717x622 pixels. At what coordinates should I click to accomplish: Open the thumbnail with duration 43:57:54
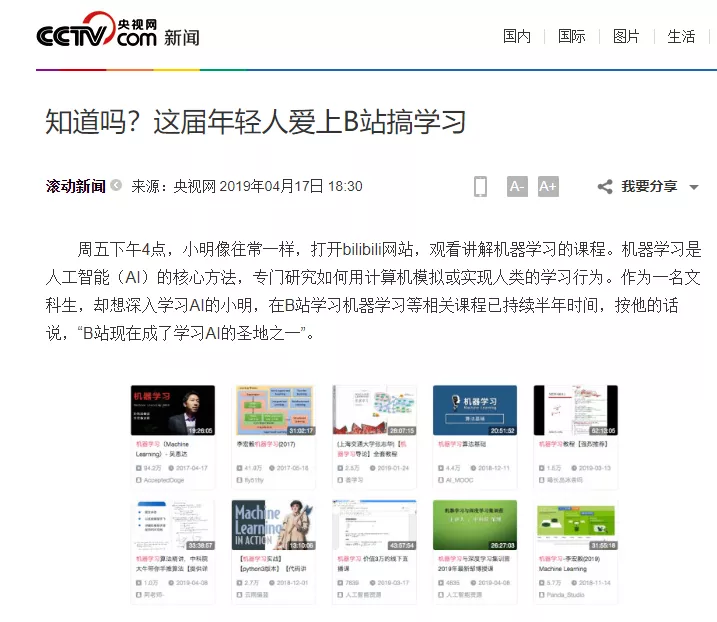pyautogui.click(x=375, y=525)
